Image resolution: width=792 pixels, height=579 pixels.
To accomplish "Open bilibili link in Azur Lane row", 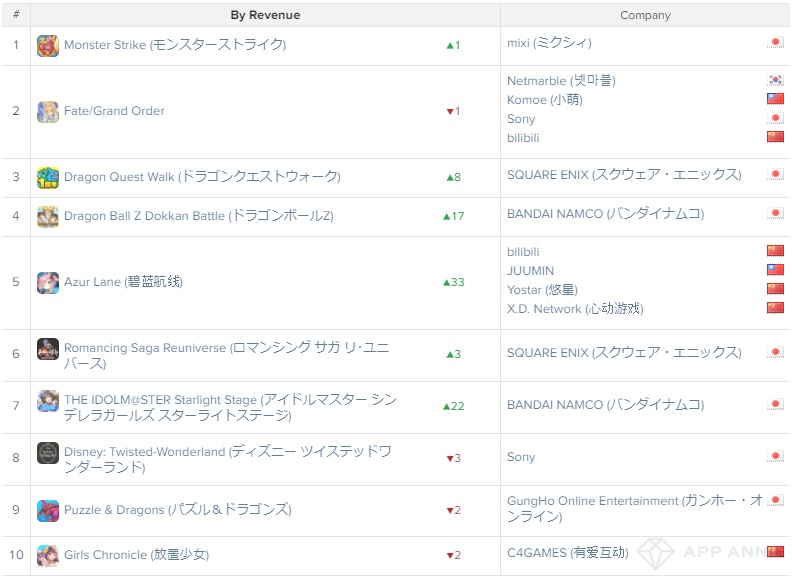I will (523, 252).
